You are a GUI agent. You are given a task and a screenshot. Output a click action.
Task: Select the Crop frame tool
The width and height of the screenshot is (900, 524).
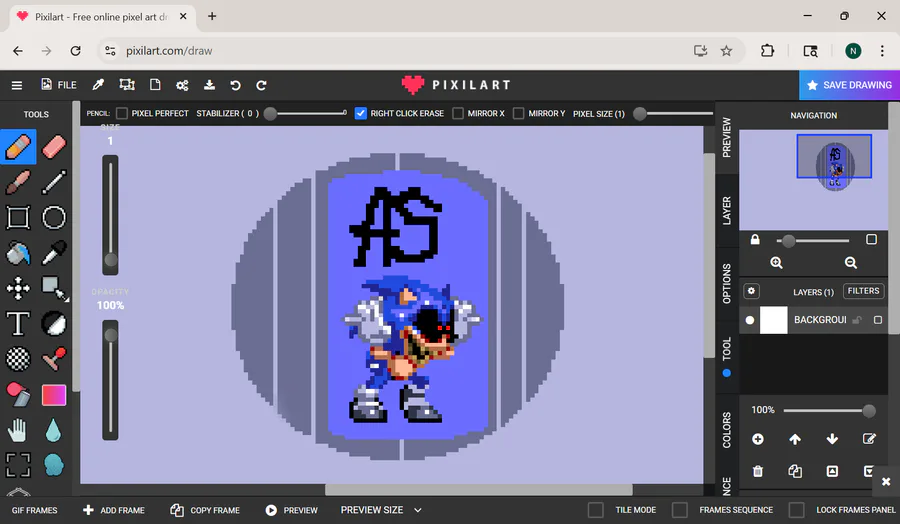[x=18, y=465]
